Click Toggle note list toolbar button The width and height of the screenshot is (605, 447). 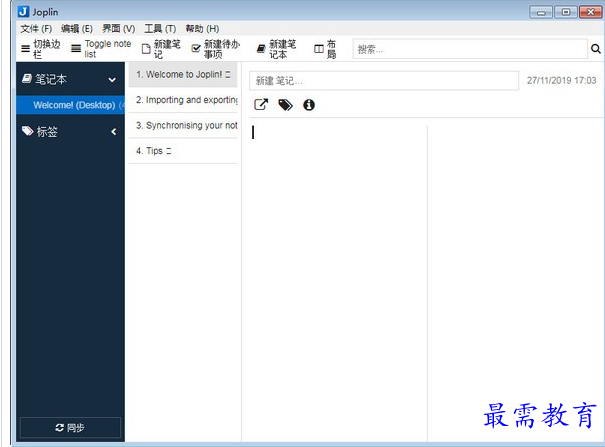(101, 49)
